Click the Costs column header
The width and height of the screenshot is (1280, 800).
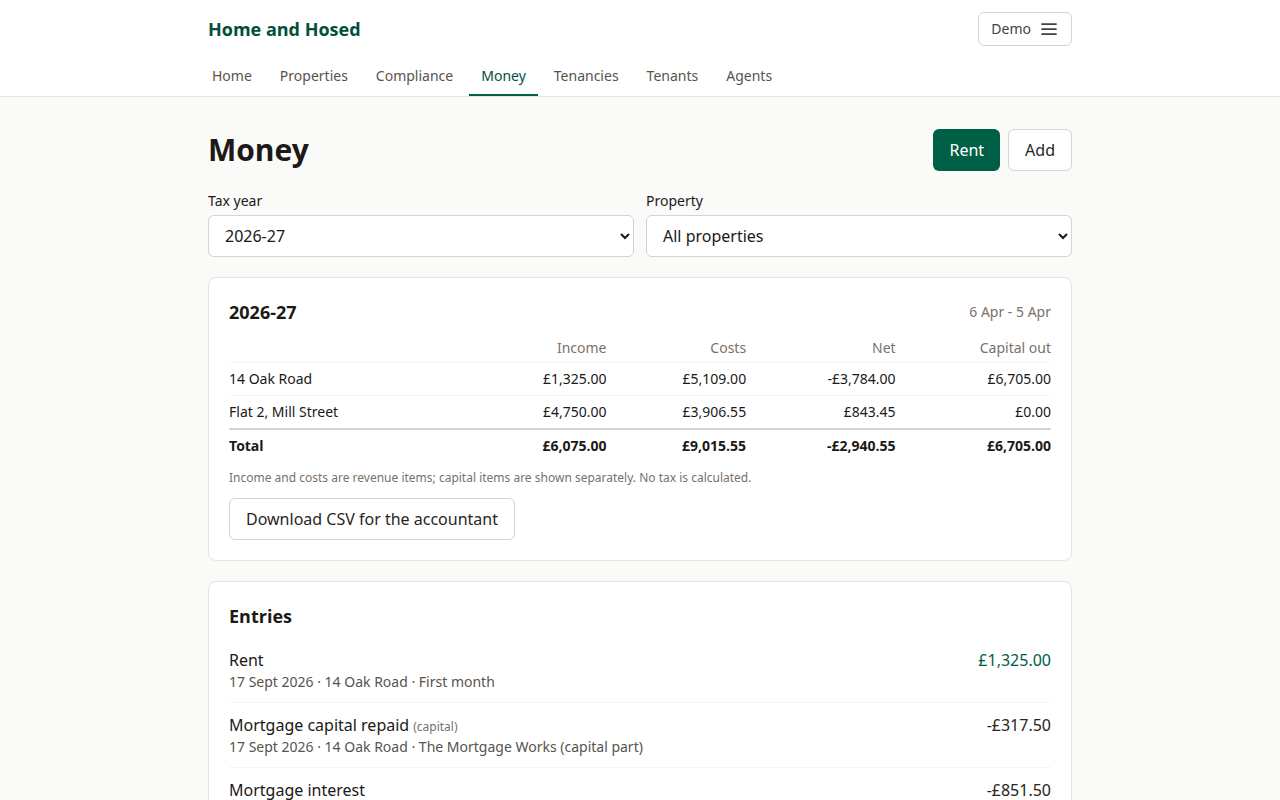728,348
